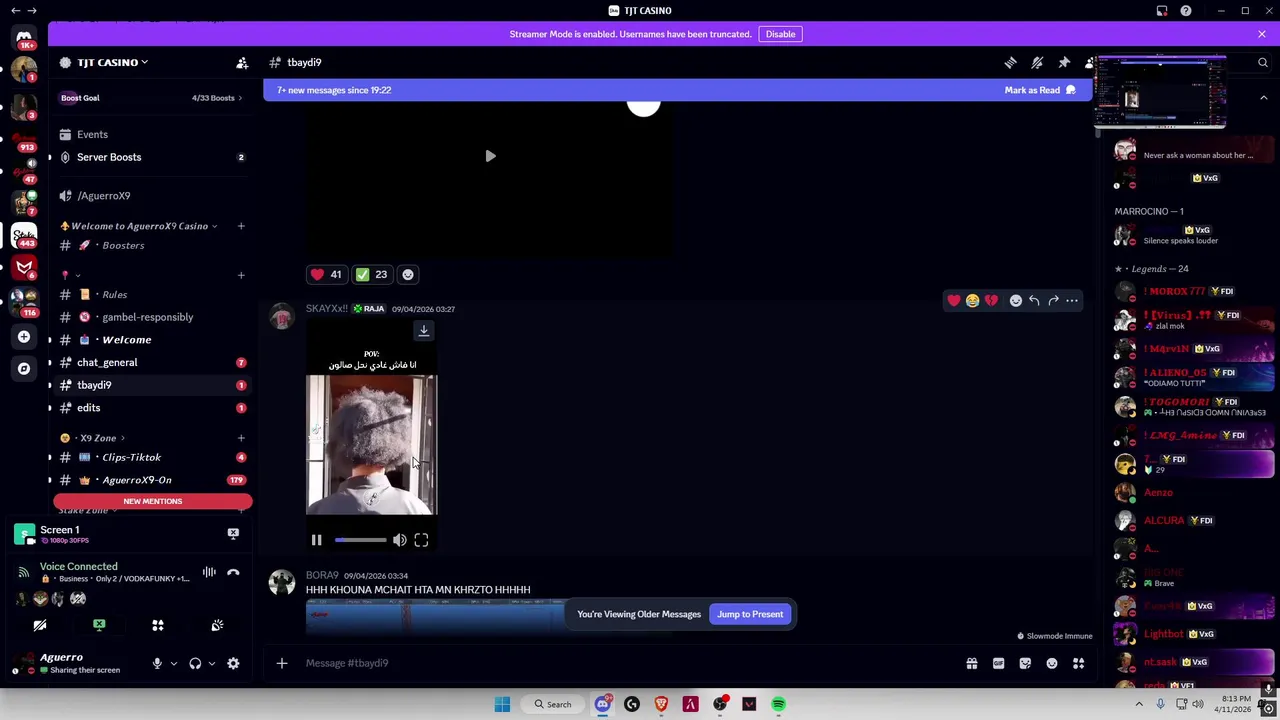
Task: Adjust the video progress slider
Action: coord(360,540)
